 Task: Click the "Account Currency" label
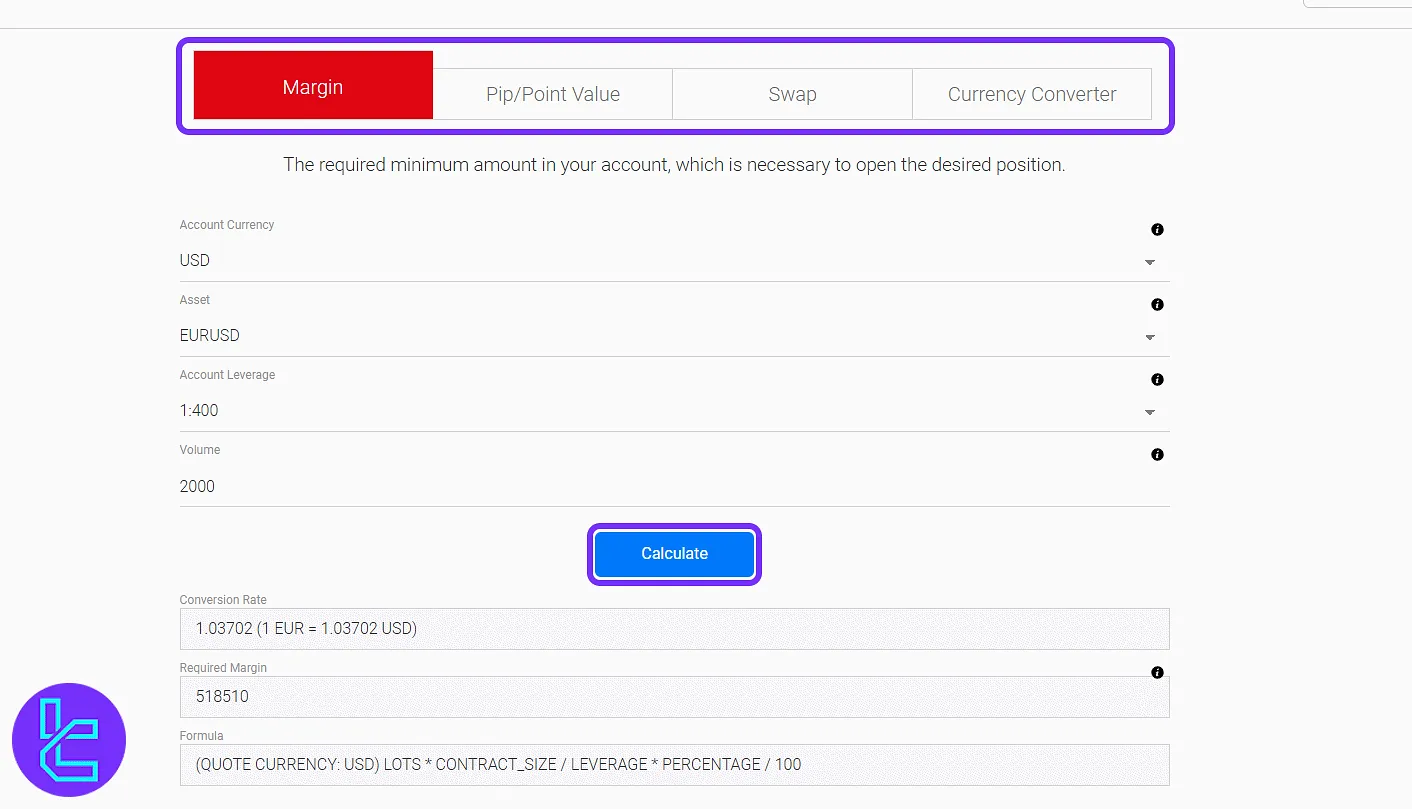227,225
